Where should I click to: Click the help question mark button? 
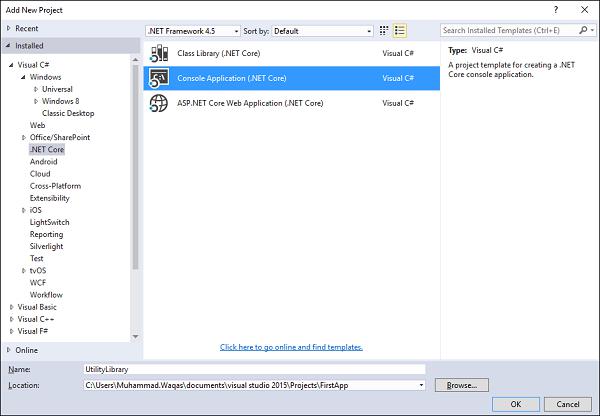tap(555, 9)
